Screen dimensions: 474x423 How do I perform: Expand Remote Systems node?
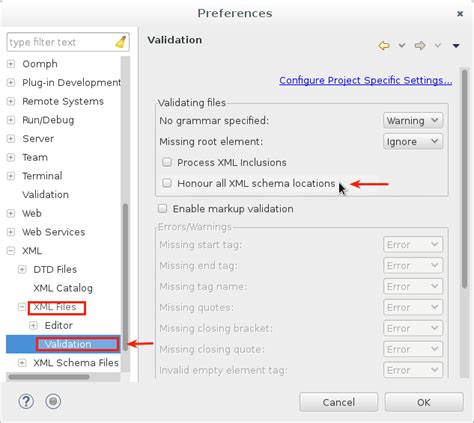coord(11,101)
